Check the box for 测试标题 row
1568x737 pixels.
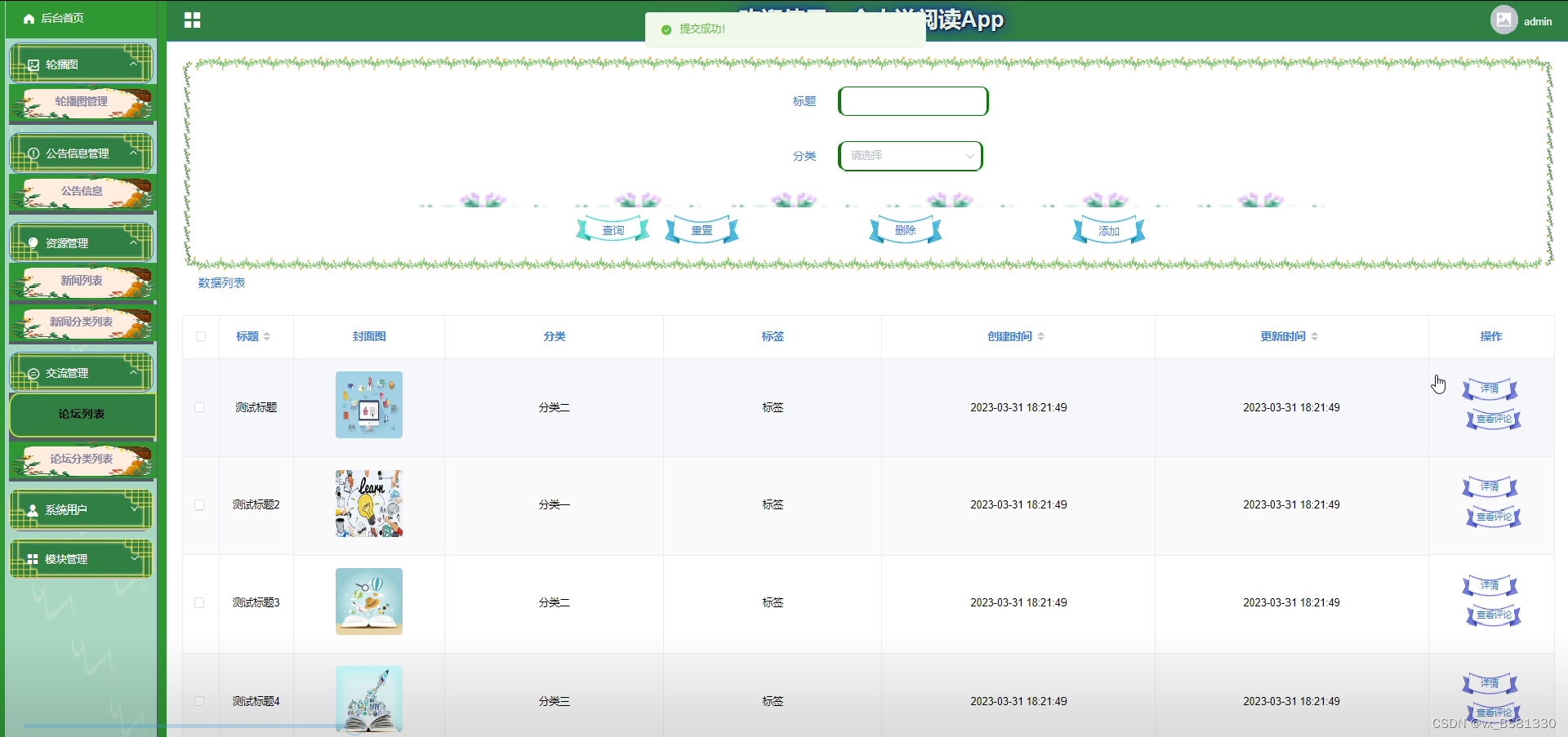tap(199, 407)
